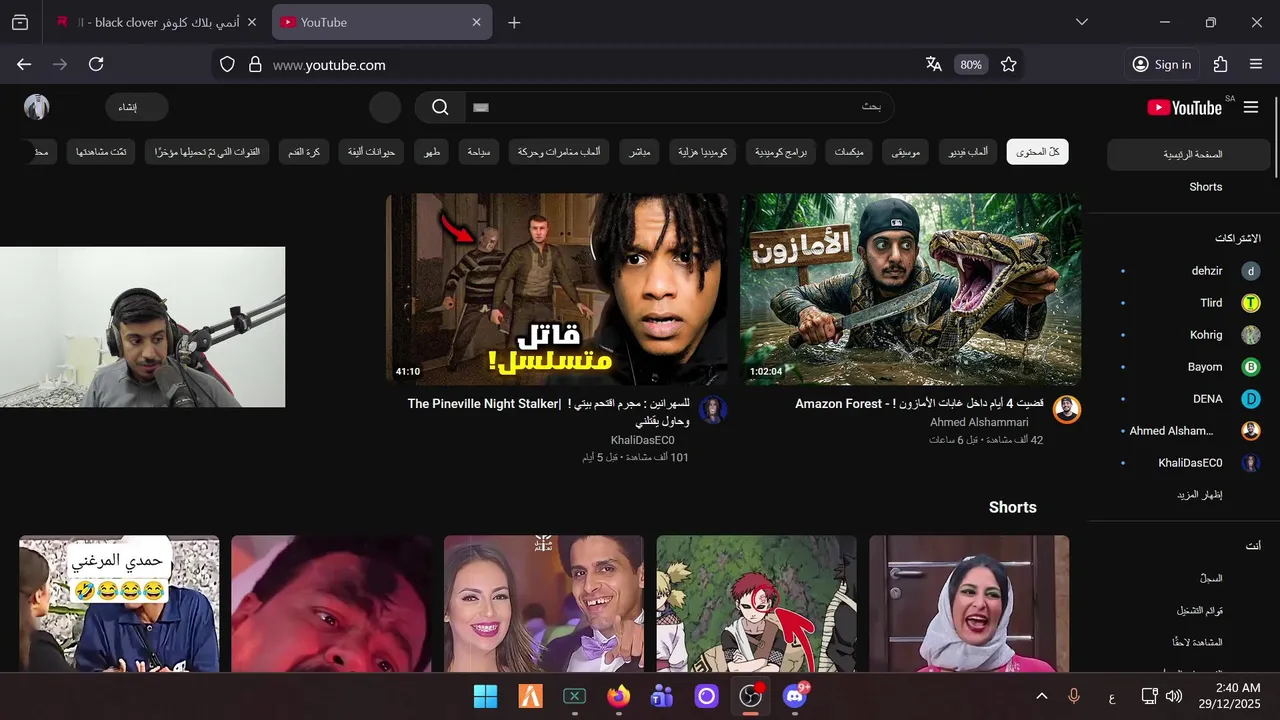Click the Kohrig channel avatar
The image size is (1280, 720).
pos(1251,335)
